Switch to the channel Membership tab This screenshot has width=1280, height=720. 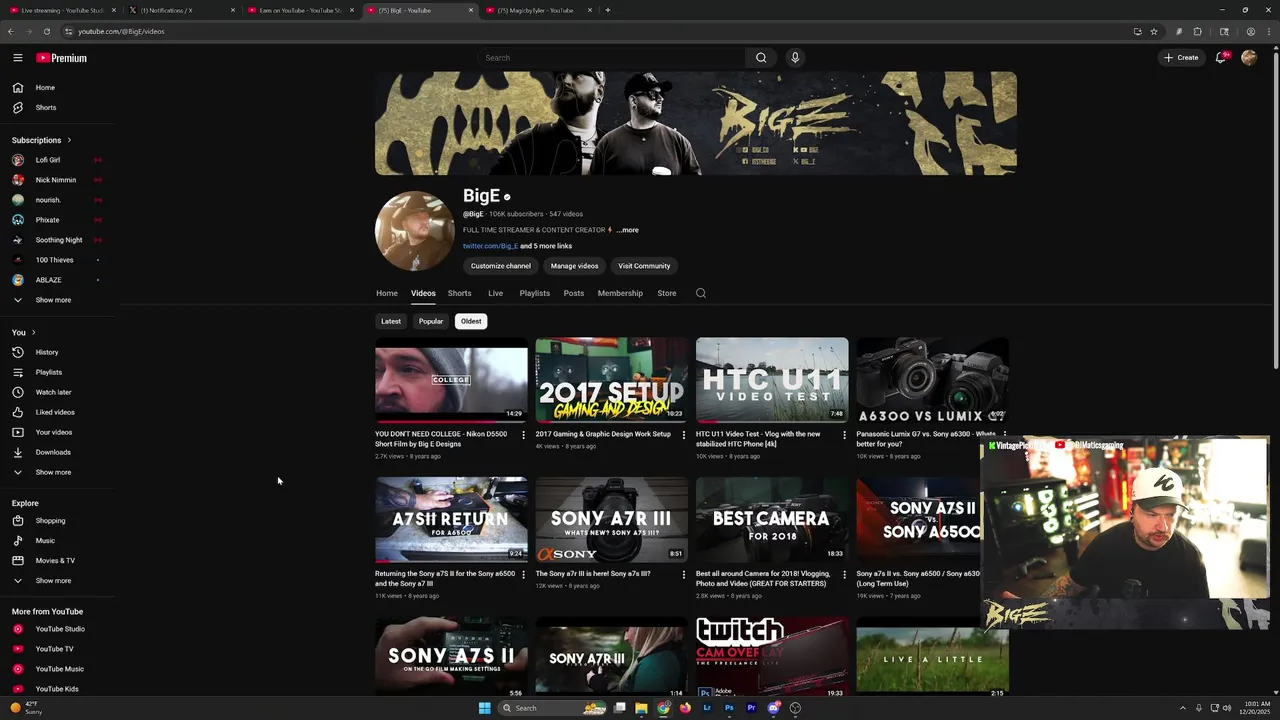point(620,293)
